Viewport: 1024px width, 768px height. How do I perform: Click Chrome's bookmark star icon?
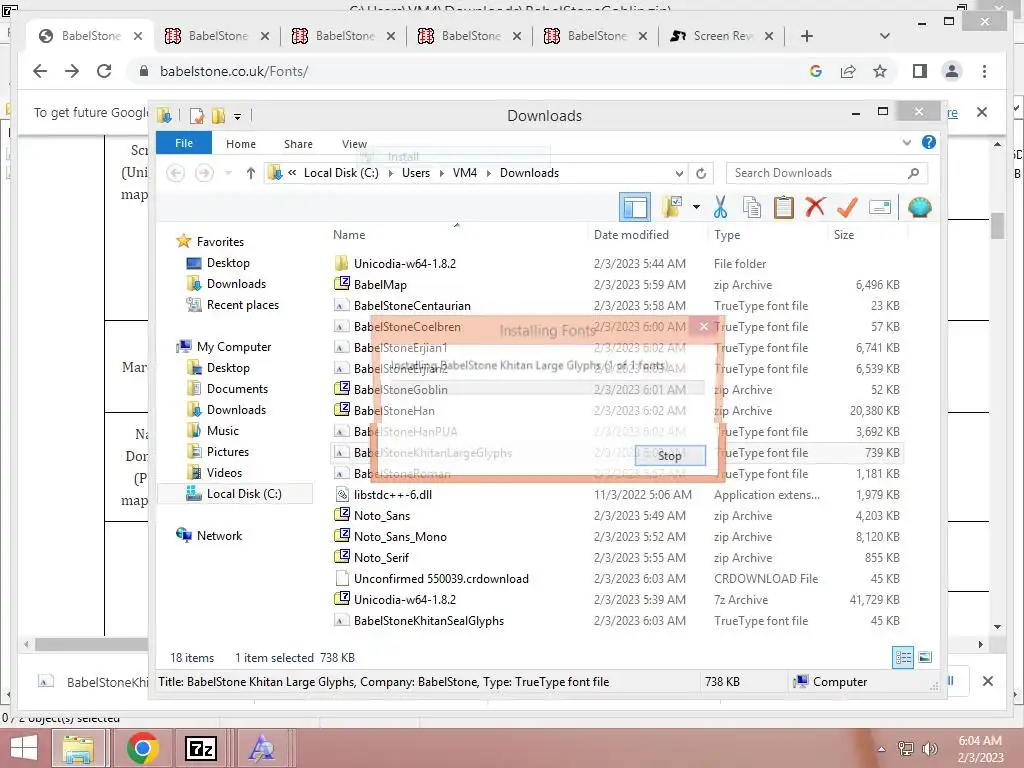pos(880,71)
